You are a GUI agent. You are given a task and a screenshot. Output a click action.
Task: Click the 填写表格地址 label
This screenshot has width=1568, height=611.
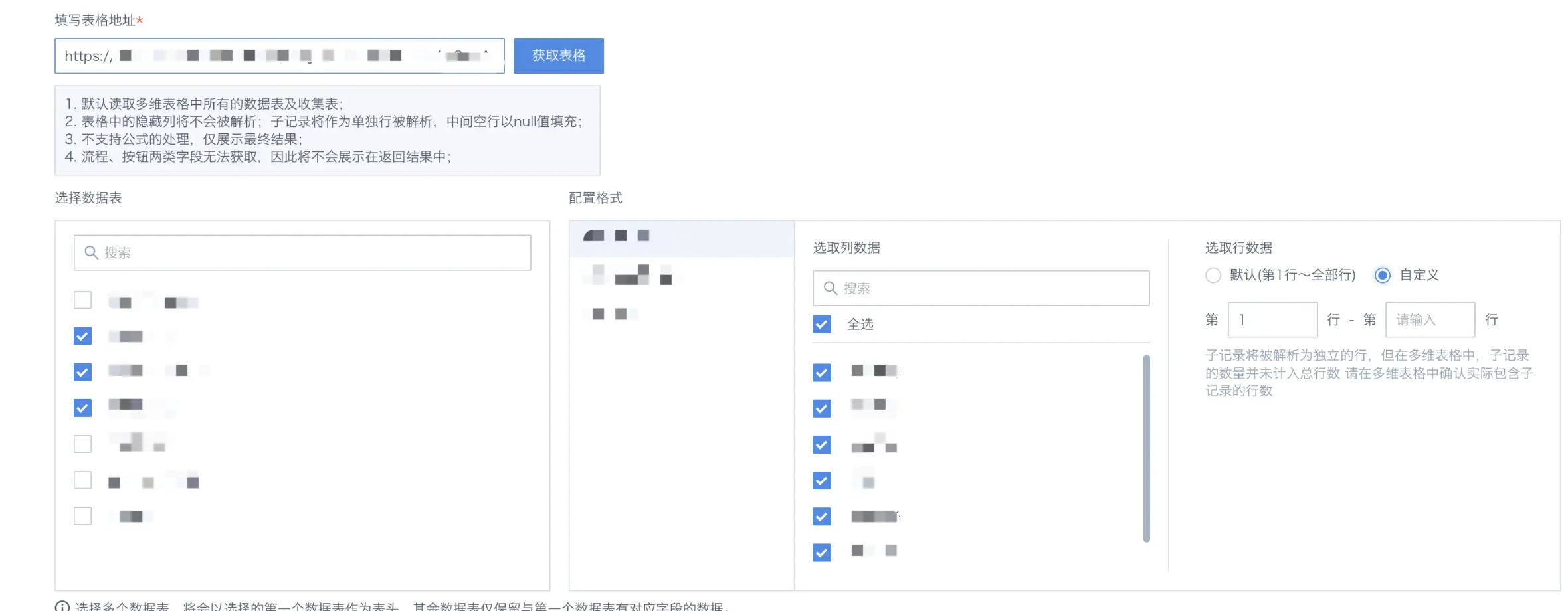point(95,20)
